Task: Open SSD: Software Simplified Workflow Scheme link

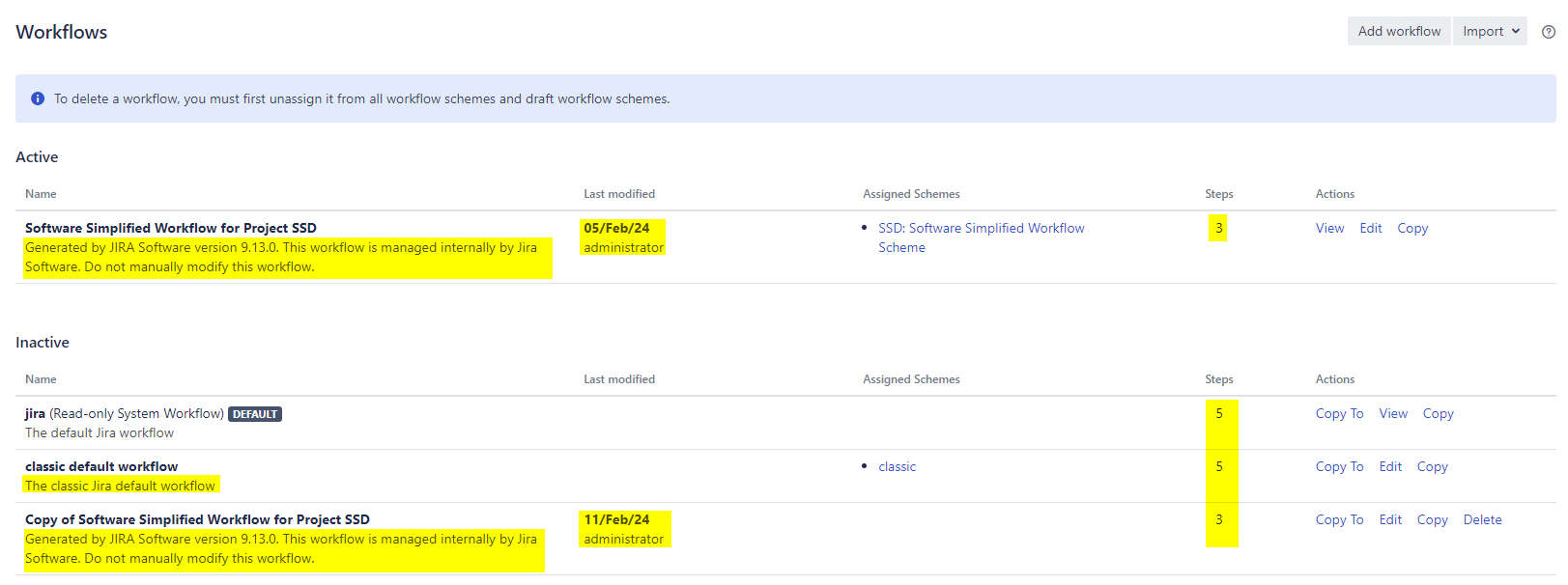Action: (x=981, y=229)
